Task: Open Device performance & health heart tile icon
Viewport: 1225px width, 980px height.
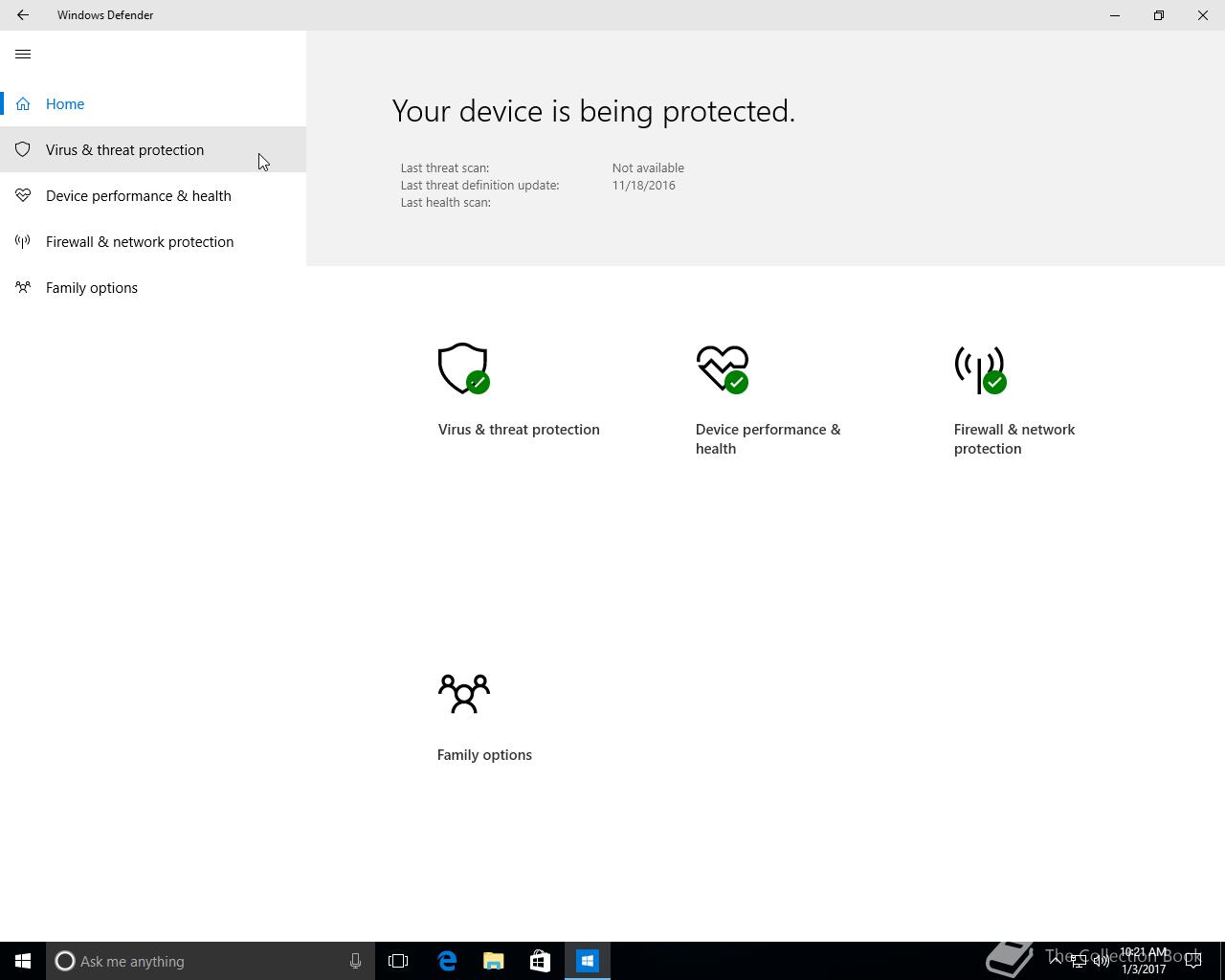Action: 724,368
